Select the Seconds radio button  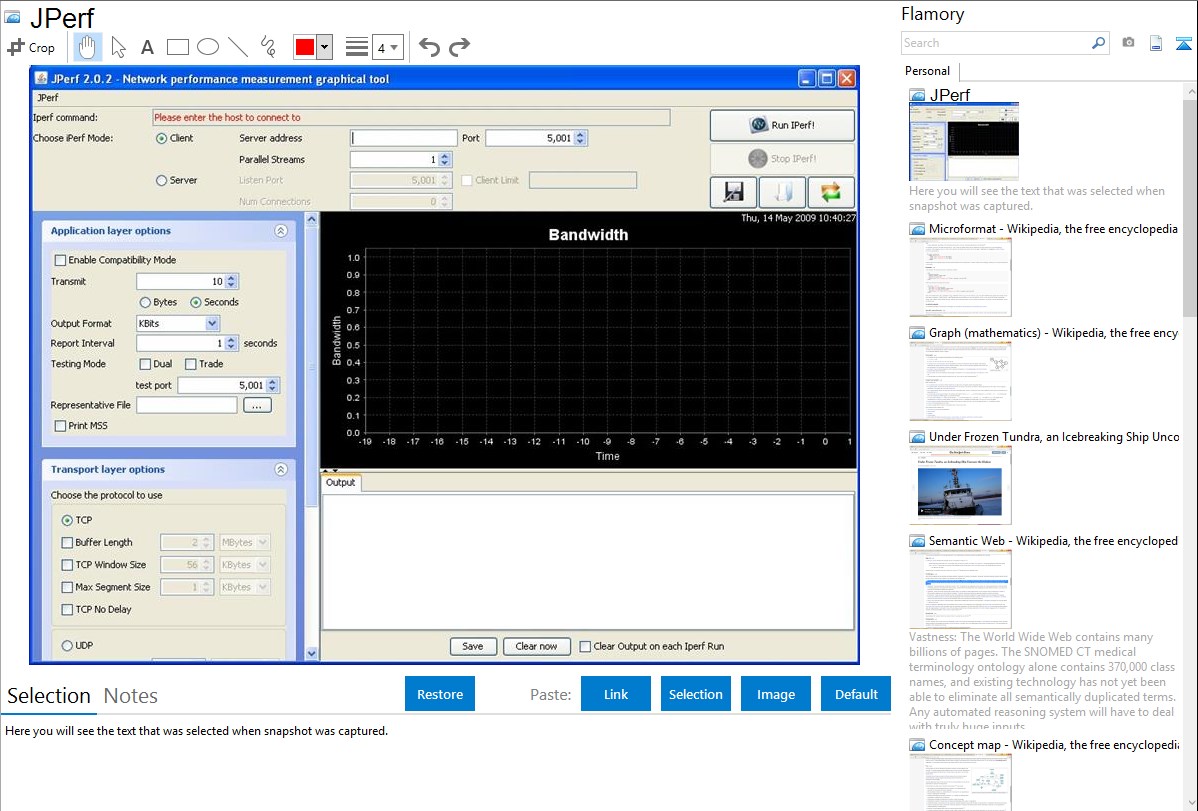point(196,302)
